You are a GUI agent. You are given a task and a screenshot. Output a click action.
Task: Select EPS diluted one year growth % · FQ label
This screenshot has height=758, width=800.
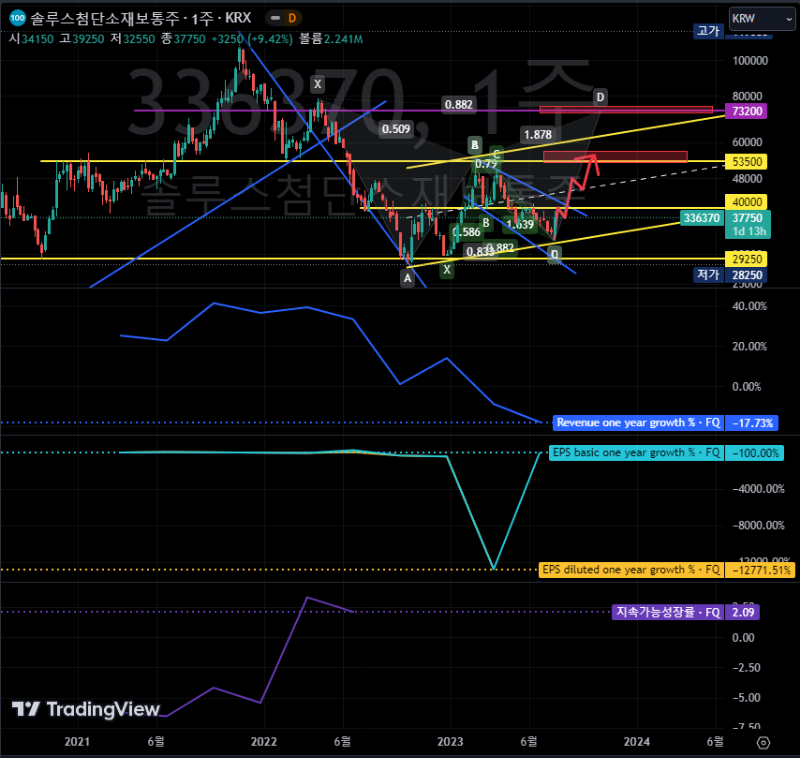coord(631,569)
